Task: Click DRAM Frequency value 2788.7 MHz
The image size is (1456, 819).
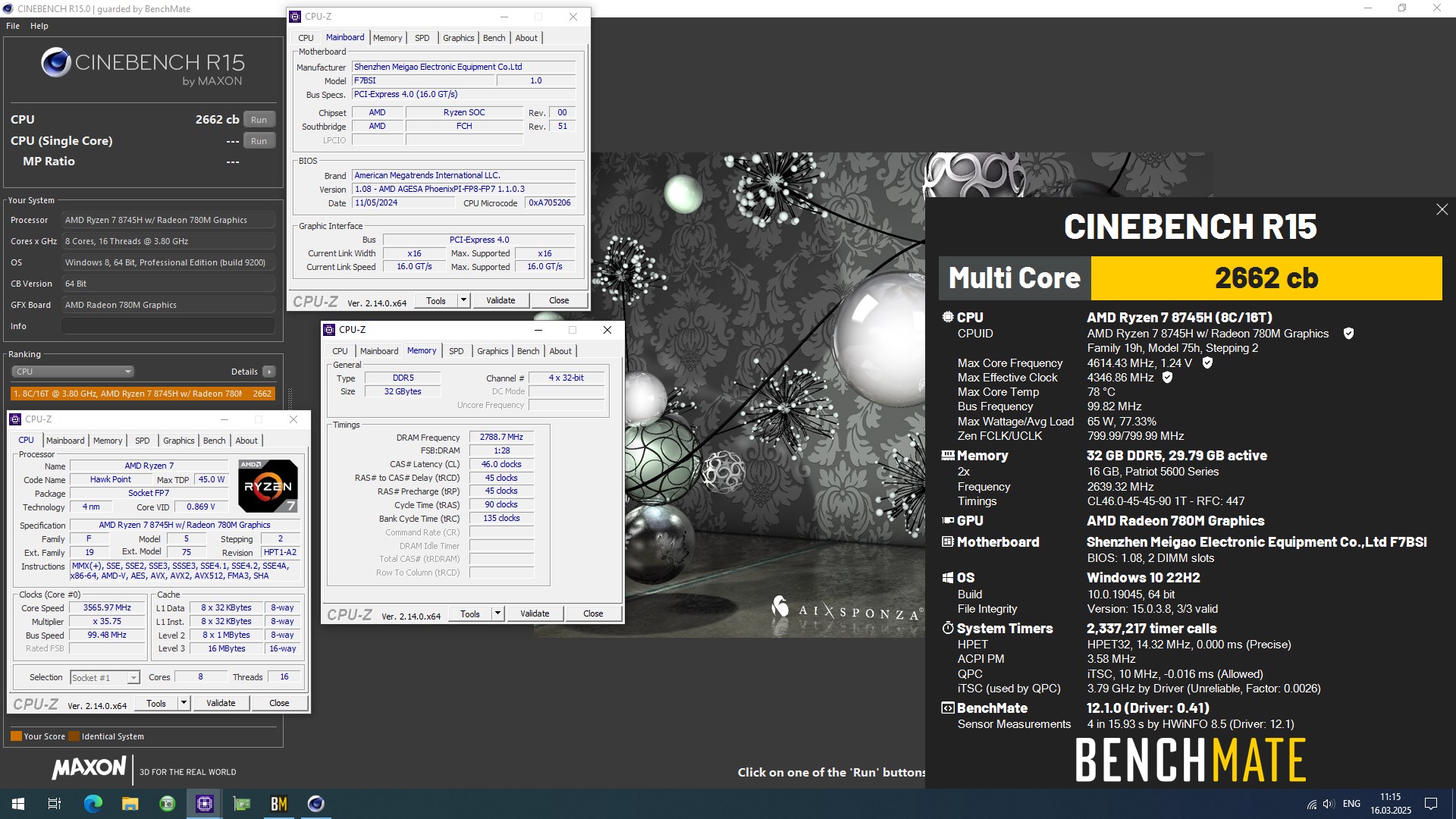Action: click(501, 438)
